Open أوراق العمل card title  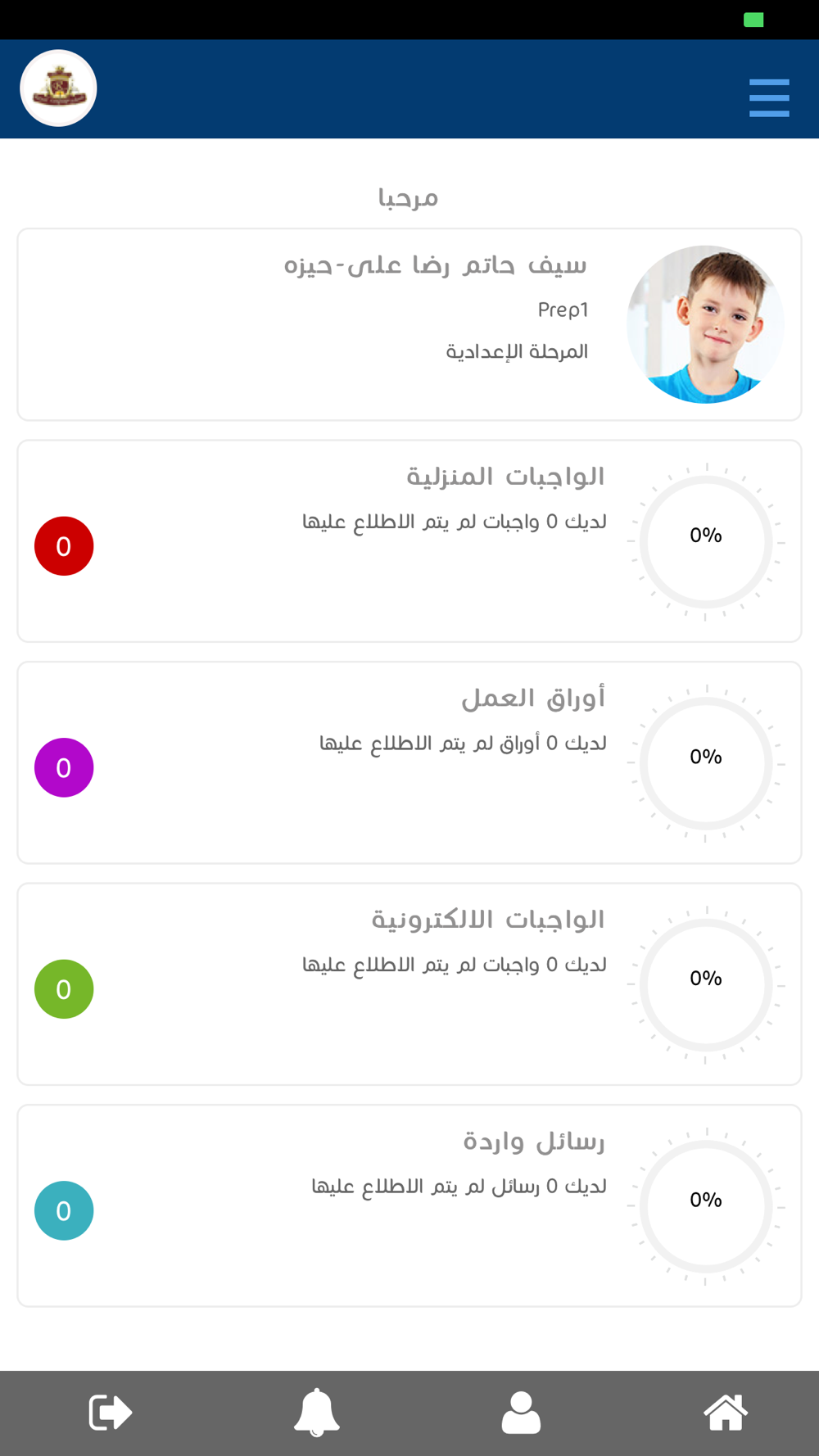tap(533, 698)
